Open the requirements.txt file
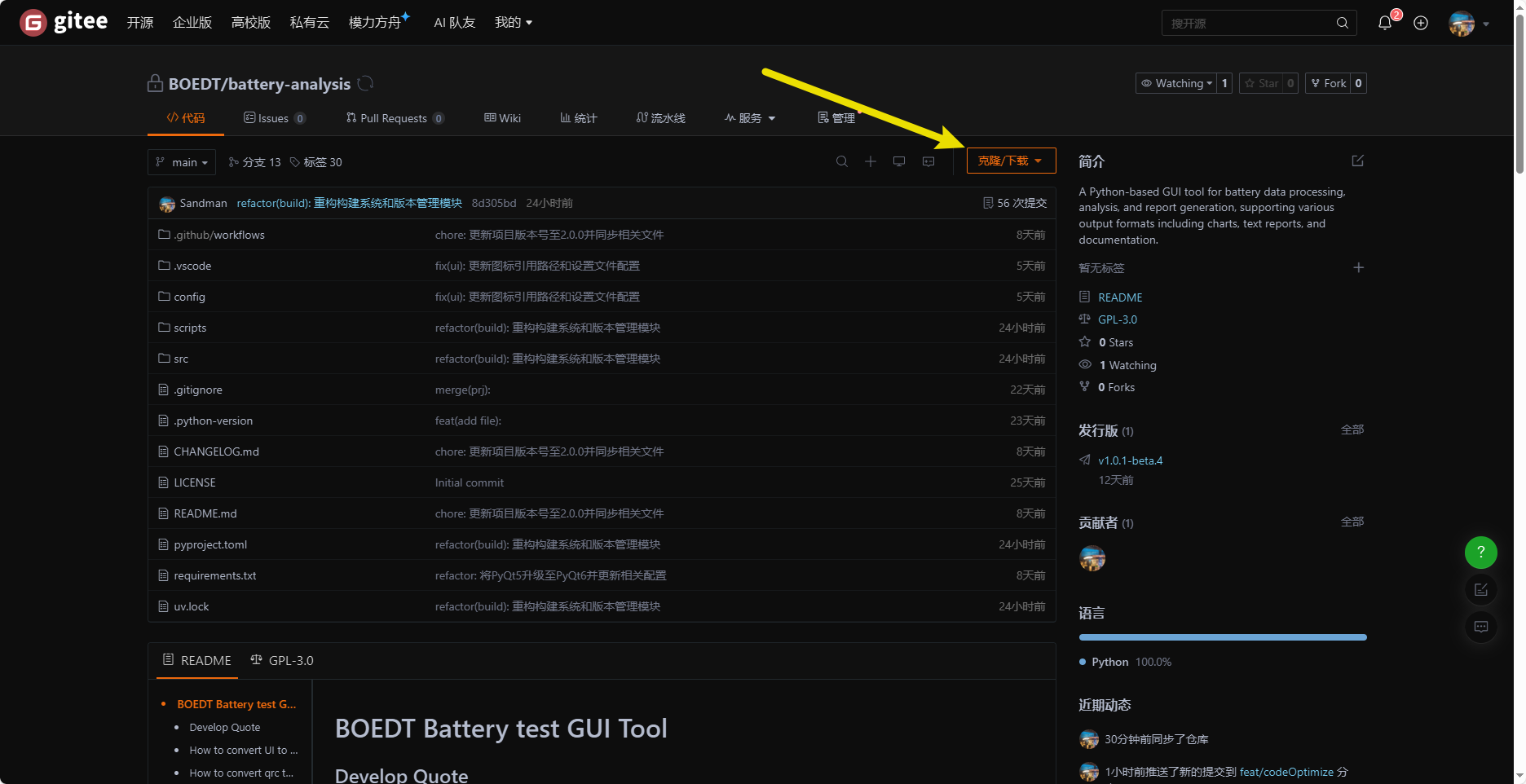Image resolution: width=1526 pixels, height=784 pixels. coord(215,575)
